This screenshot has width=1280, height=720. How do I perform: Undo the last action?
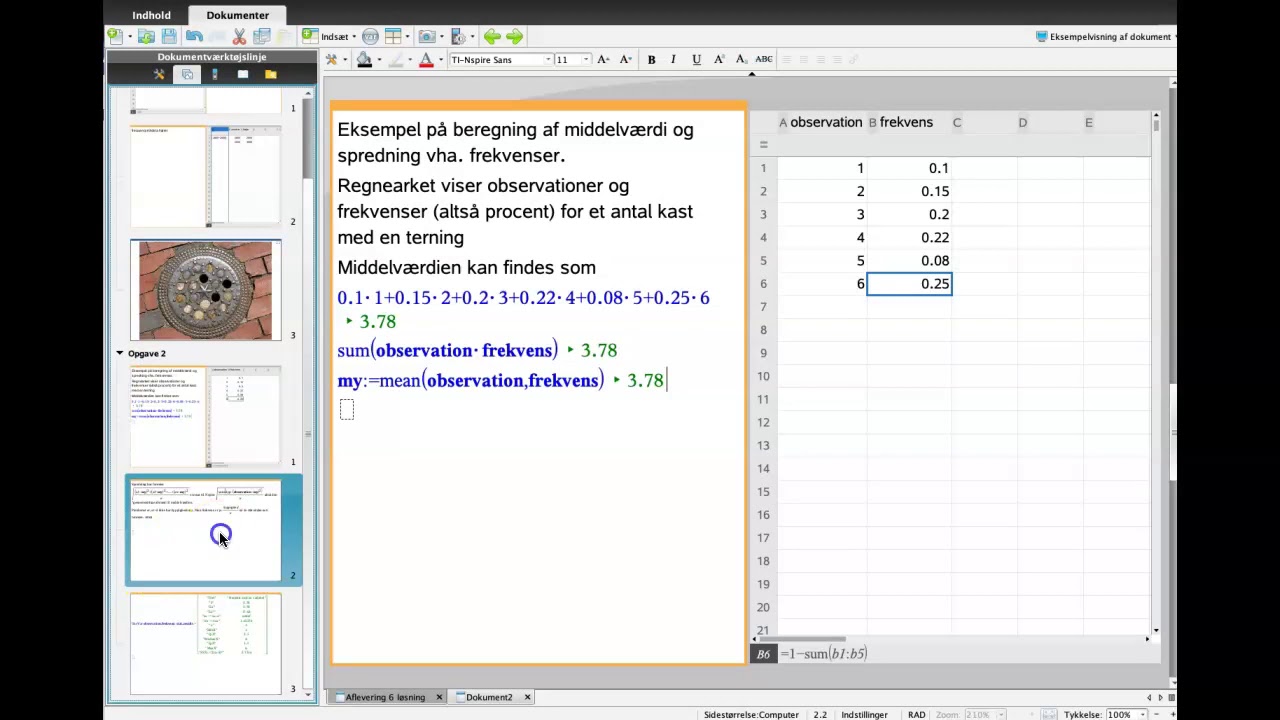[194, 36]
